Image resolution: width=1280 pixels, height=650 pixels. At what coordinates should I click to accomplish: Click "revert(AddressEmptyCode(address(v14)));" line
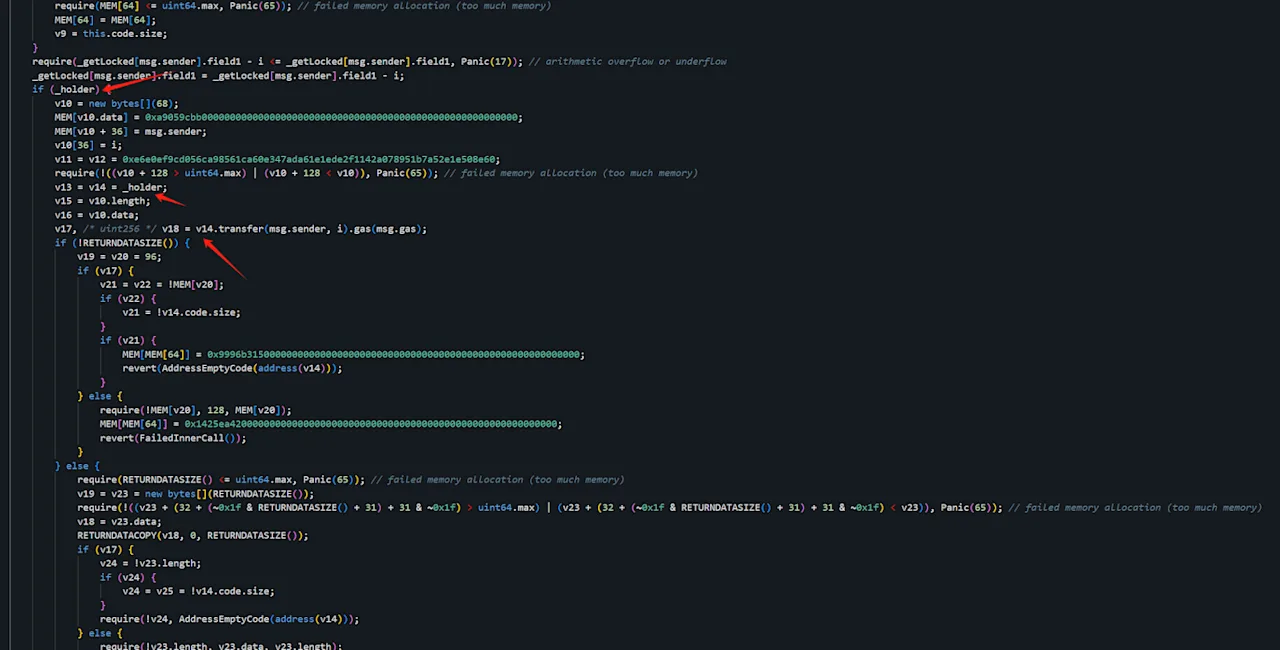pyautogui.click(x=232, y=369)
